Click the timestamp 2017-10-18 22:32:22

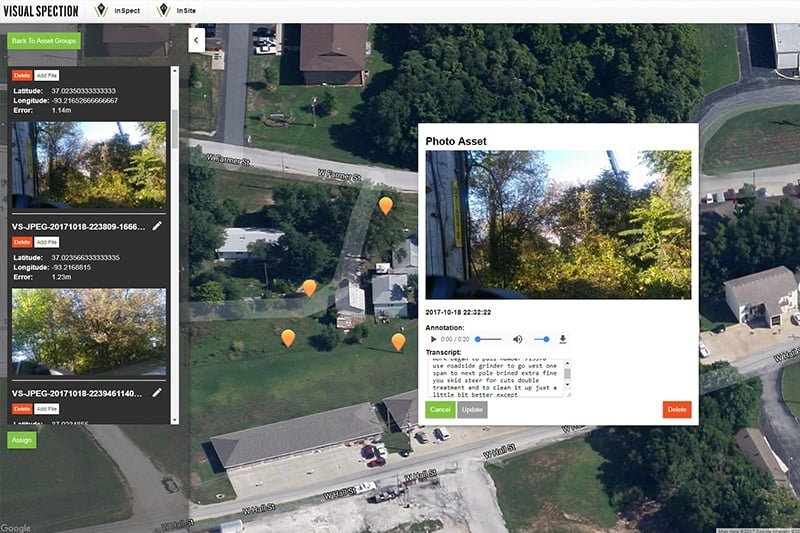point(458,312)
